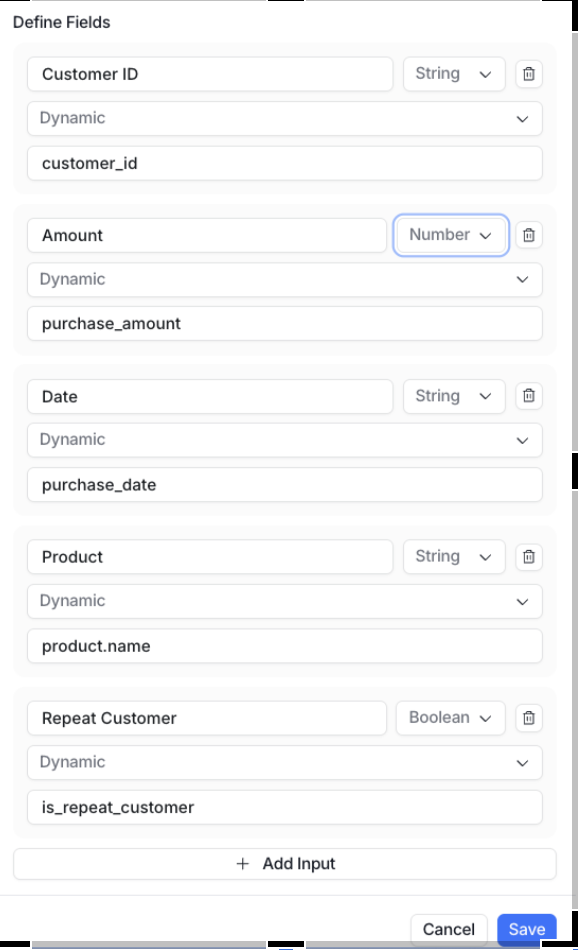Delete the Product field
578x950 pixels.
click(x=528, y=557)
